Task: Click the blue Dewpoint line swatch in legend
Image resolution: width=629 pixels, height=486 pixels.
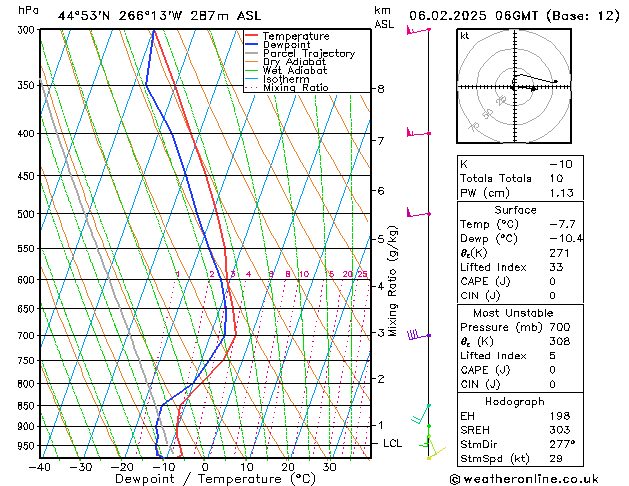Action: [x=252, y=44]
